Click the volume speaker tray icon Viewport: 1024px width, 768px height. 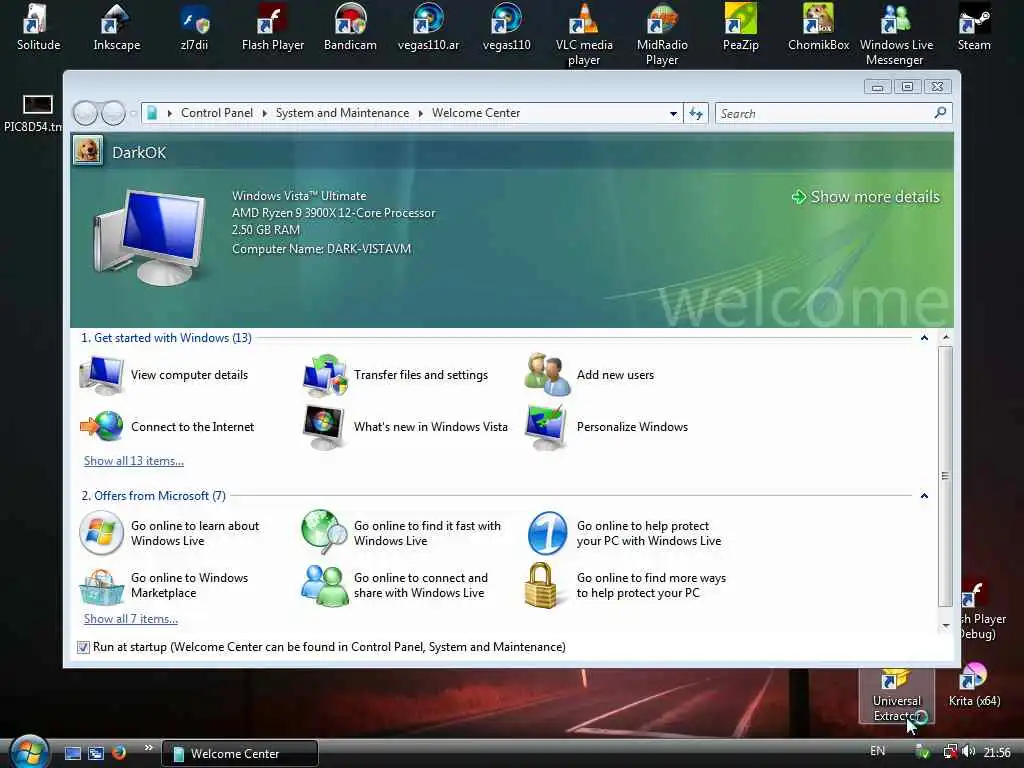click(x=968, y=752)
